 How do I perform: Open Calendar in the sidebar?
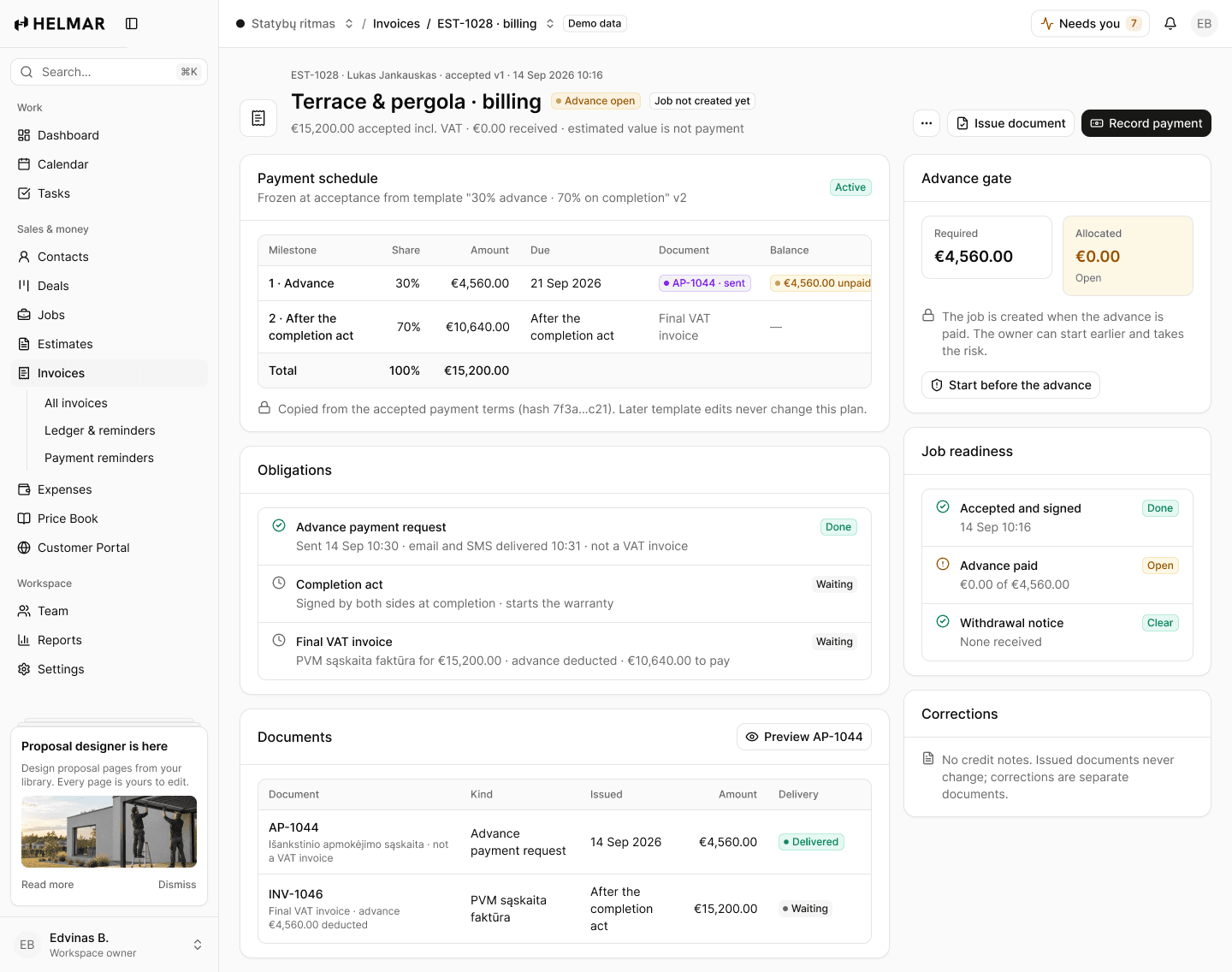click(110, 164)
